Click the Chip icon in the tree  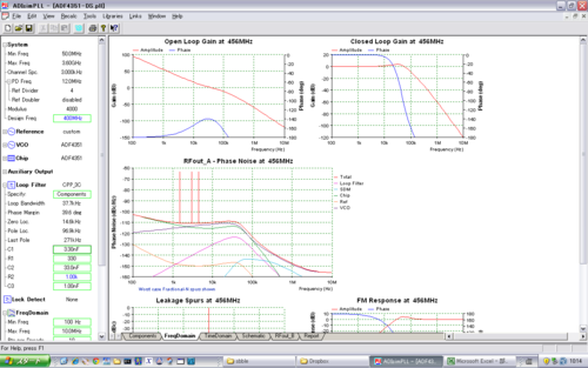(11, 158)
